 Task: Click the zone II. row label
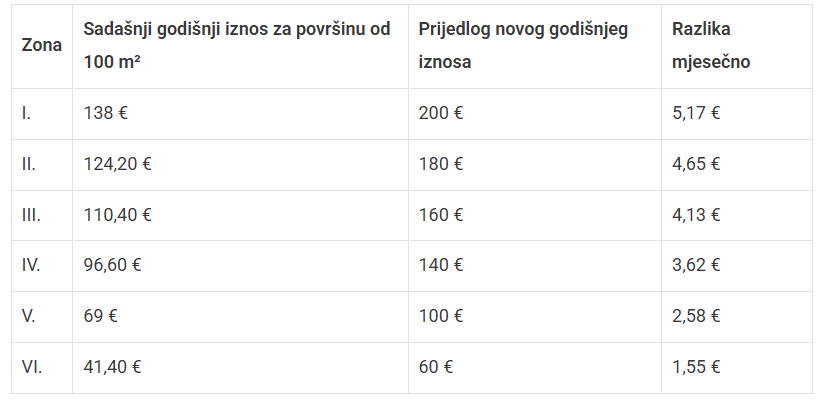[x=29, y=164]
